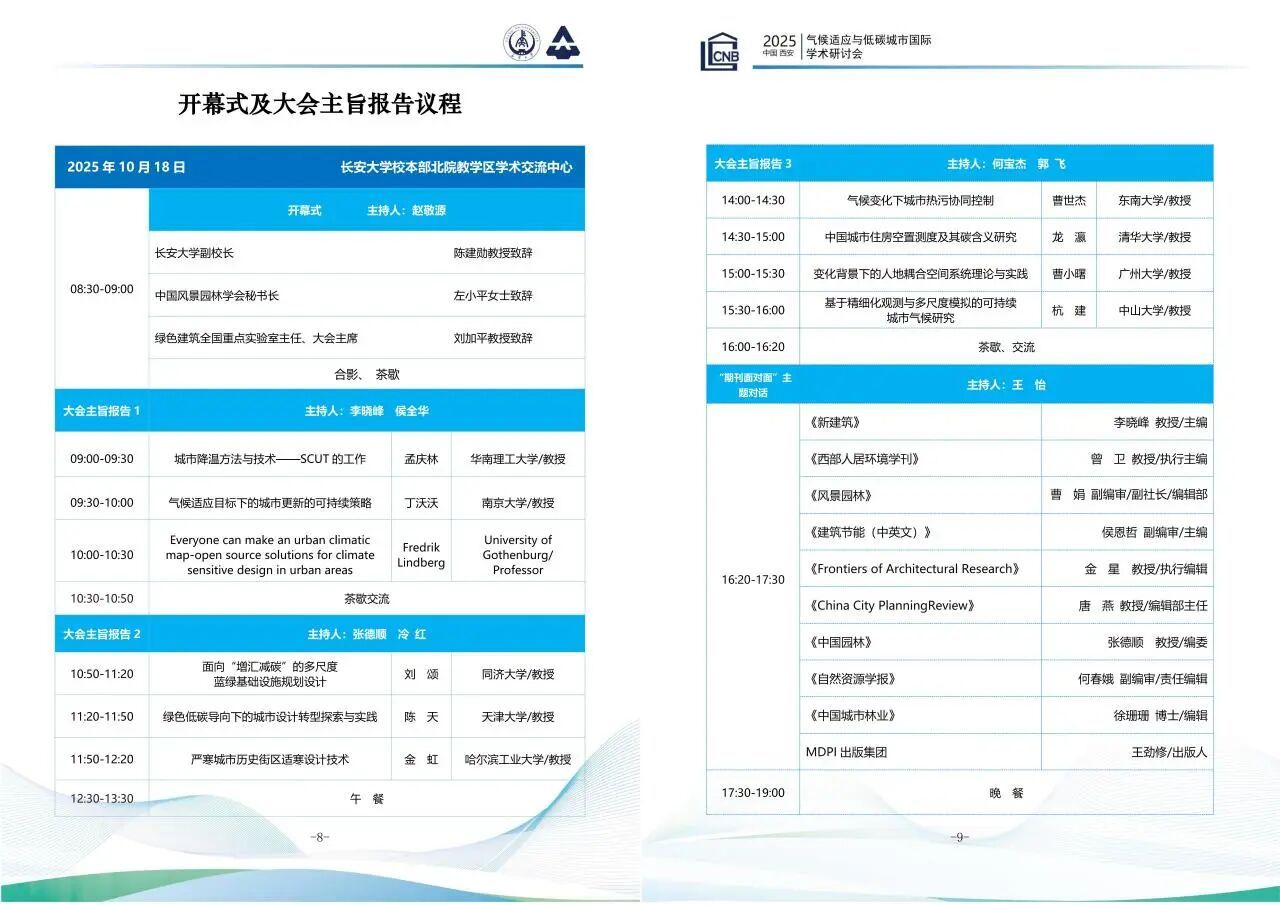The width and height of the screenshot is (1280, 905).
Task: Click the 09:00-09:30 time cell
Action: pyautogui.click(x=102, y=459)
